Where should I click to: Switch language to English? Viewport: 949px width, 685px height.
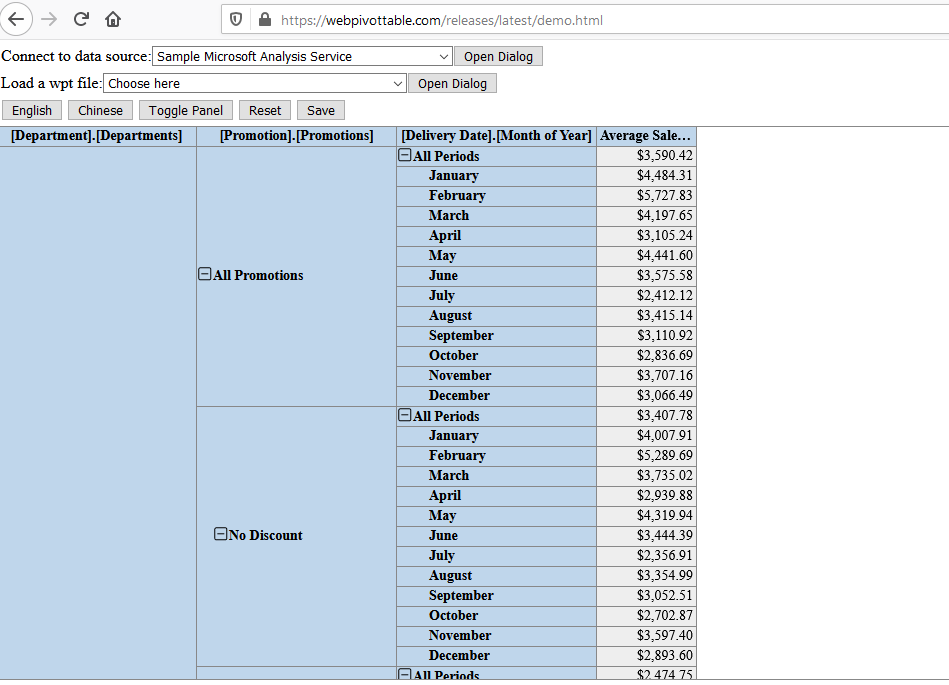click(32, 110)
